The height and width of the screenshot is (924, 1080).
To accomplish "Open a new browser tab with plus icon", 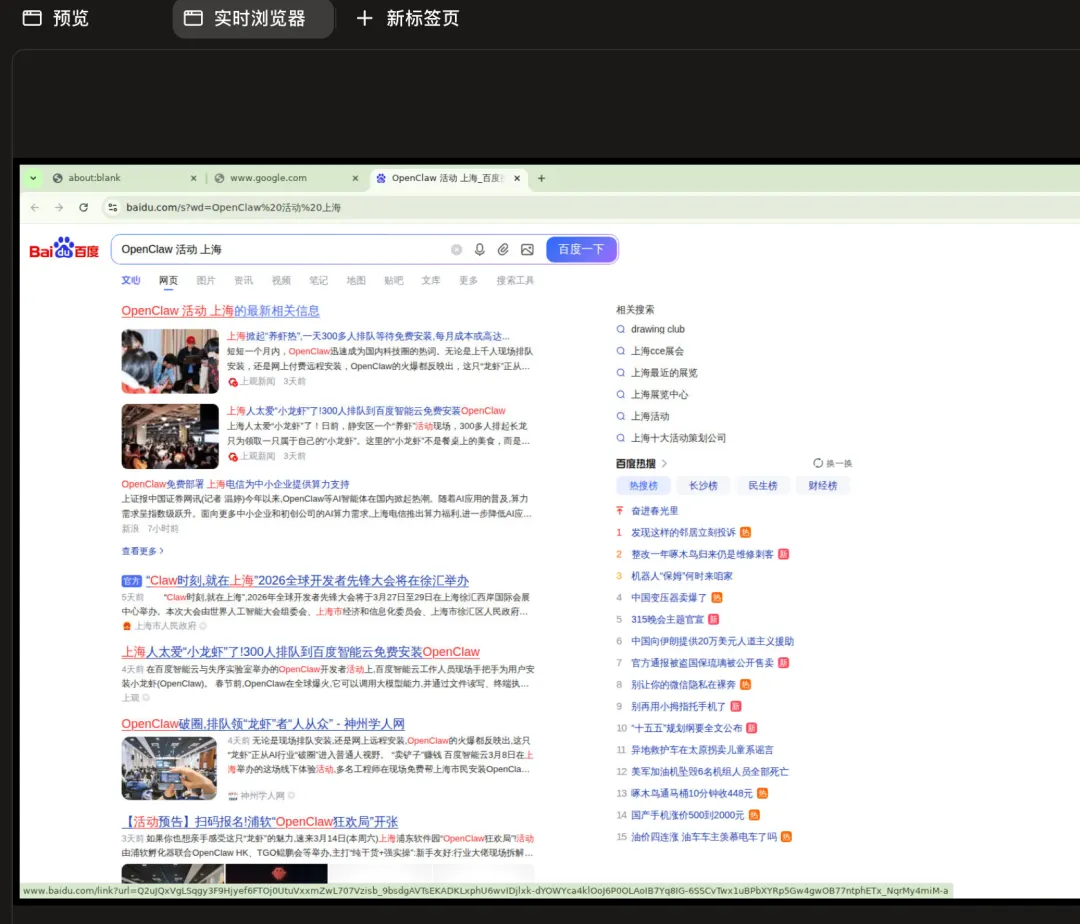I will [x=541, y=178].
